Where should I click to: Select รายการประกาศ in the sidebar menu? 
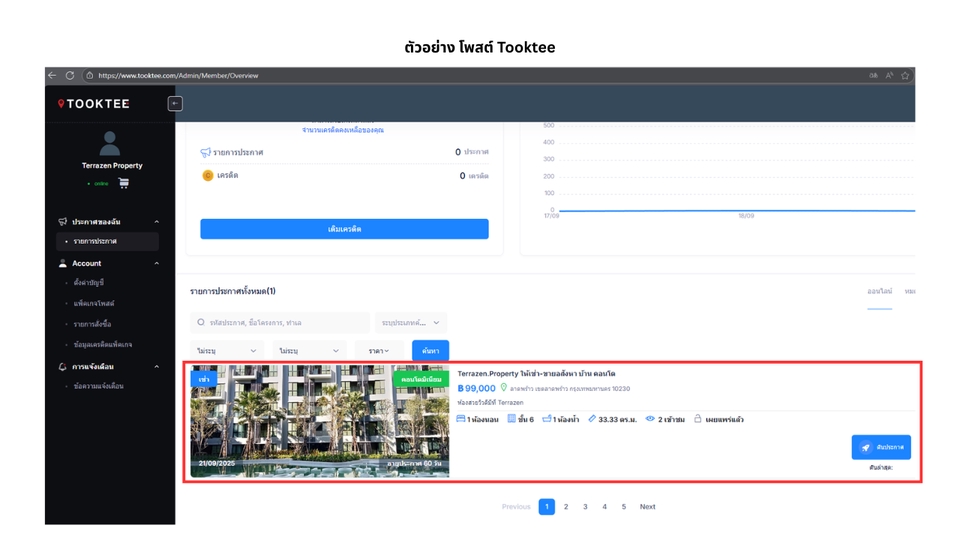tap(95, 242)
